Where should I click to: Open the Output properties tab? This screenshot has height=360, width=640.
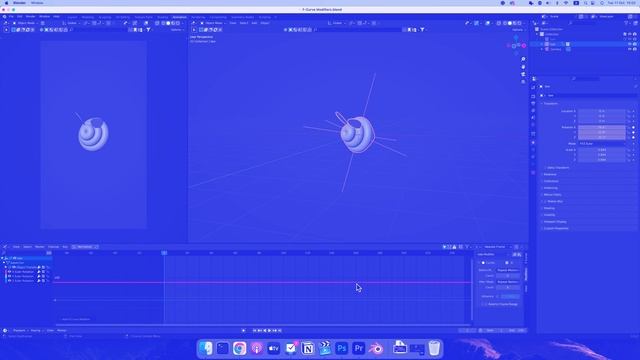coord(533,104)
